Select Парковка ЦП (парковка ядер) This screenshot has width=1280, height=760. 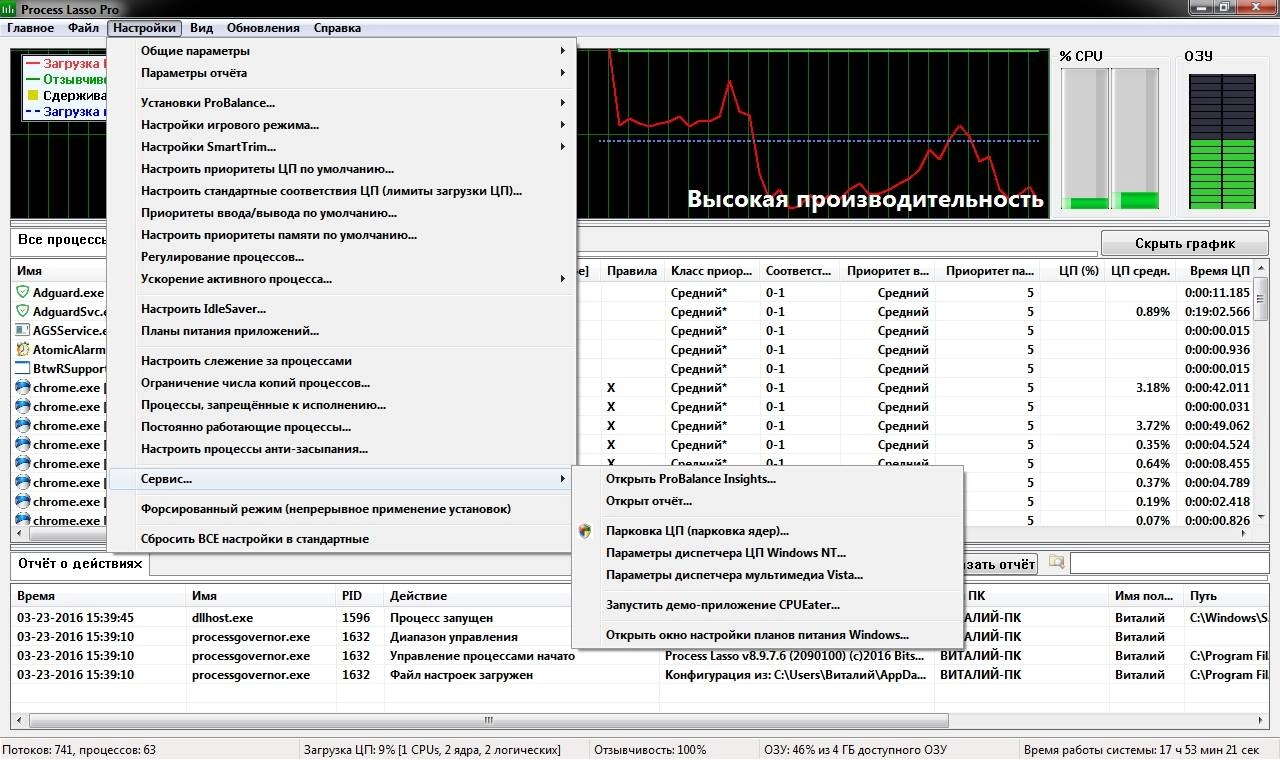click(x=767, y=531)
